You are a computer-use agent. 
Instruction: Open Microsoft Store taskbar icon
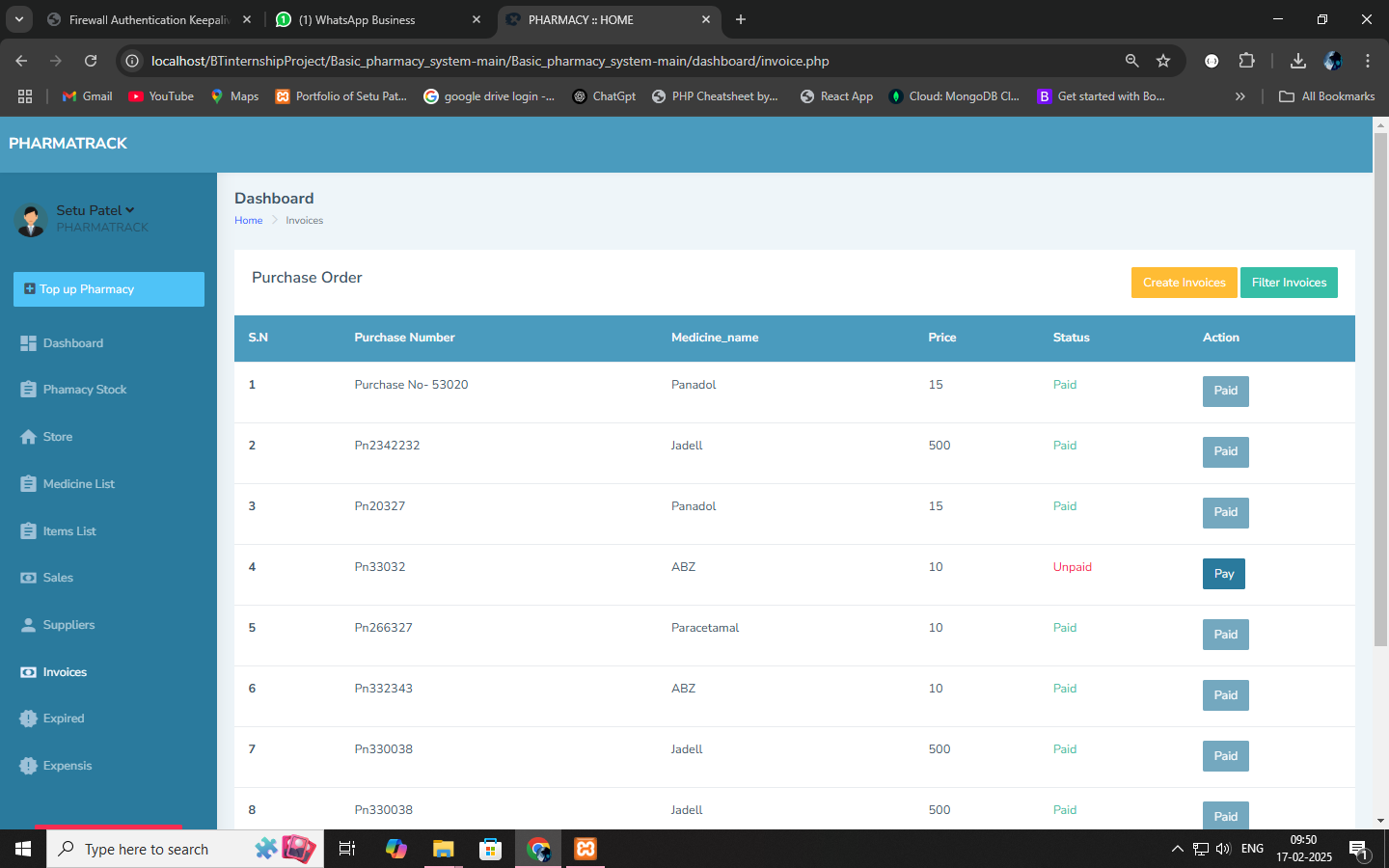(491, 849)
